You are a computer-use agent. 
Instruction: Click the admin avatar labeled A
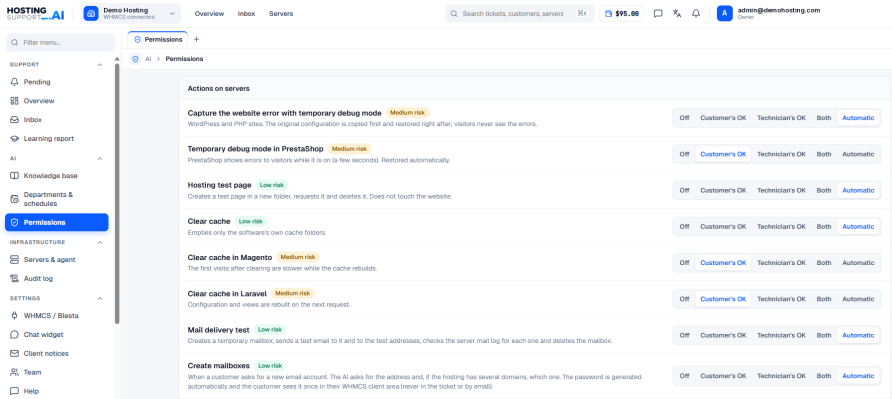click(724, 14)
